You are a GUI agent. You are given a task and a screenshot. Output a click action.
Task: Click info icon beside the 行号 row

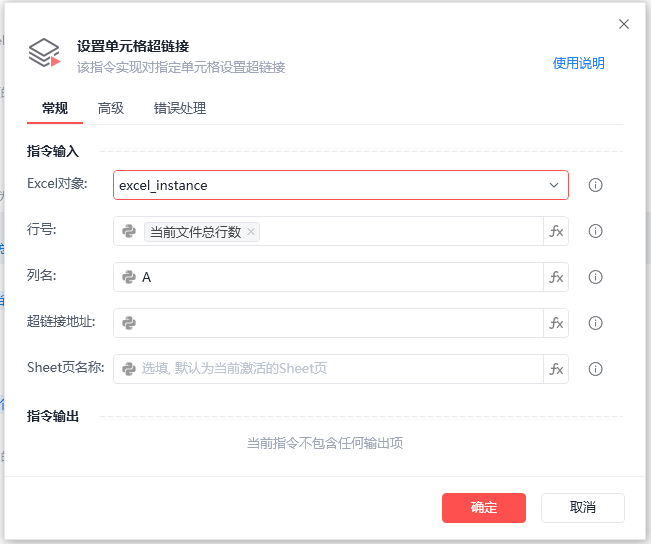595,231
